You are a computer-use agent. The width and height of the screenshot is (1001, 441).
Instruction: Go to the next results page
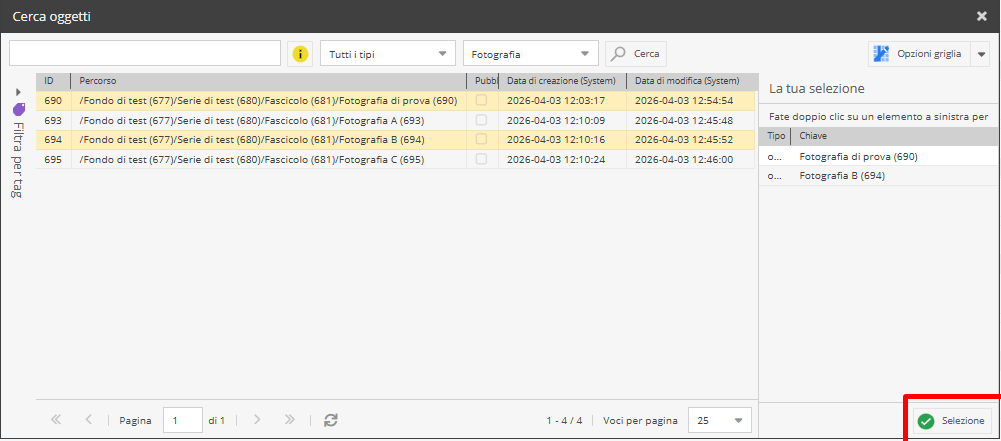coord(256,421)
